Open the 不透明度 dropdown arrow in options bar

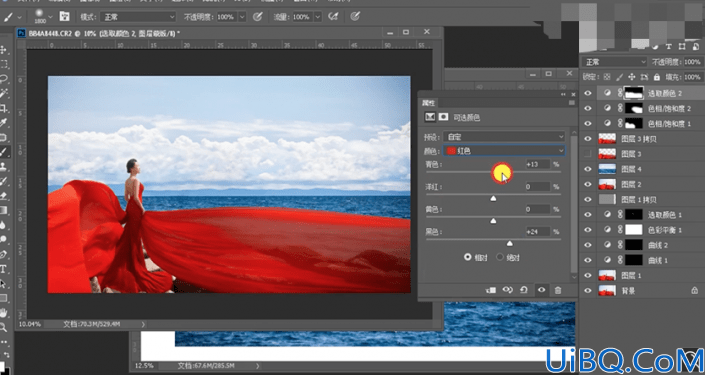[x=242, y=17]
